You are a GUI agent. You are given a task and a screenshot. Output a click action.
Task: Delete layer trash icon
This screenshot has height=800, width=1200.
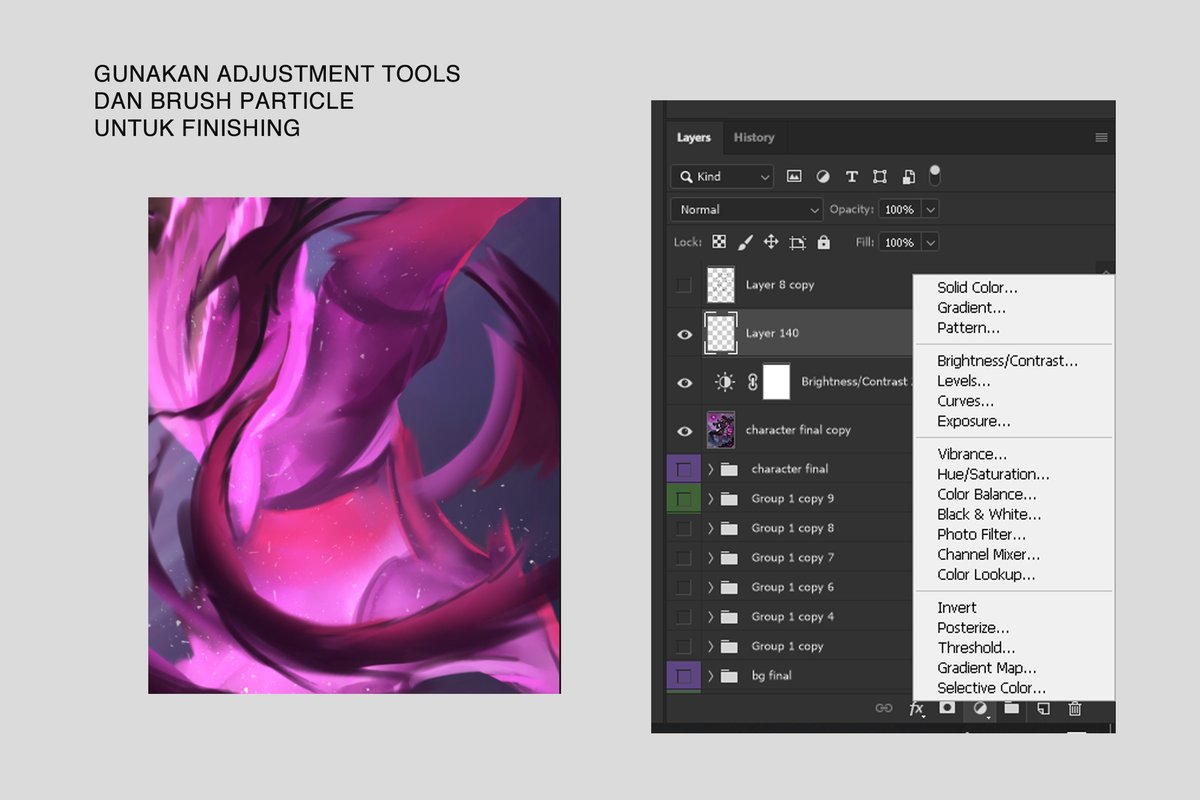click(1075, 708)
